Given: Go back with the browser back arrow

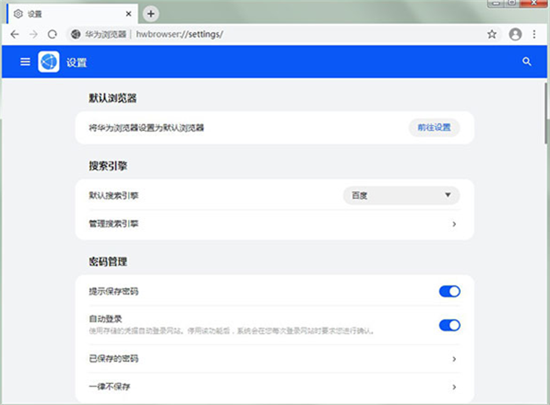Looking at the screenshot, I should [x=15, y=34].
